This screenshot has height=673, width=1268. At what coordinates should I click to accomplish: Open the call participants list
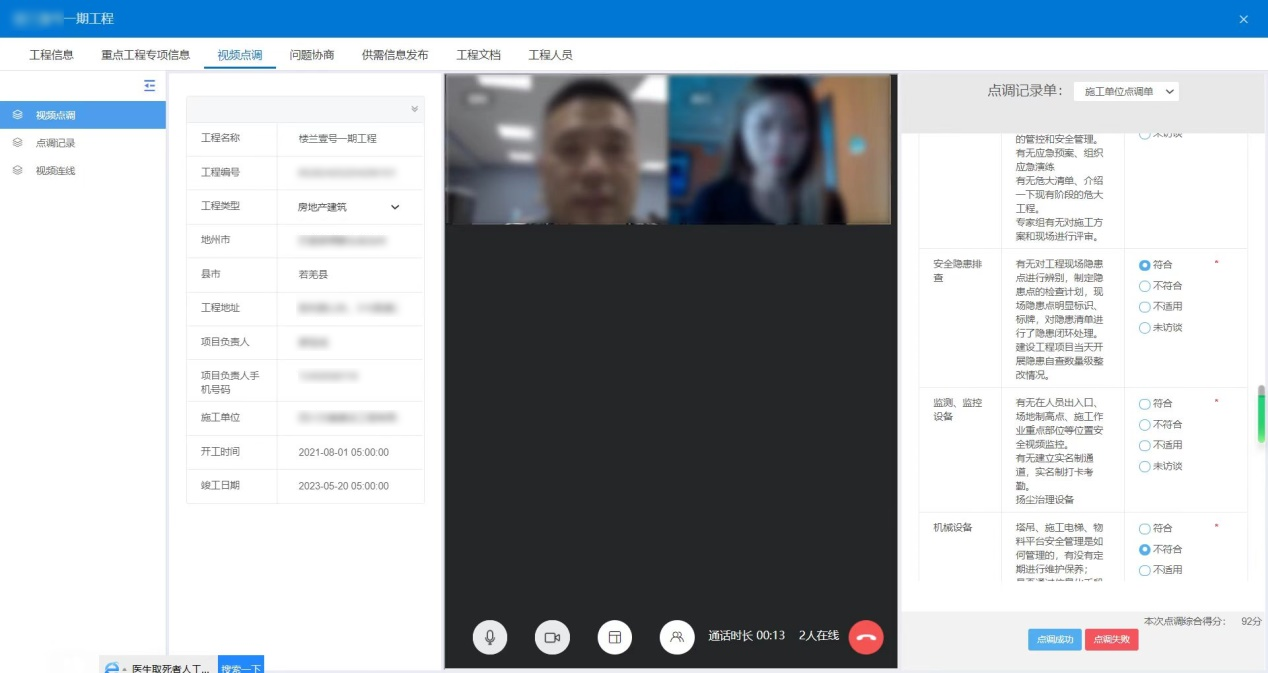[677, 637]
